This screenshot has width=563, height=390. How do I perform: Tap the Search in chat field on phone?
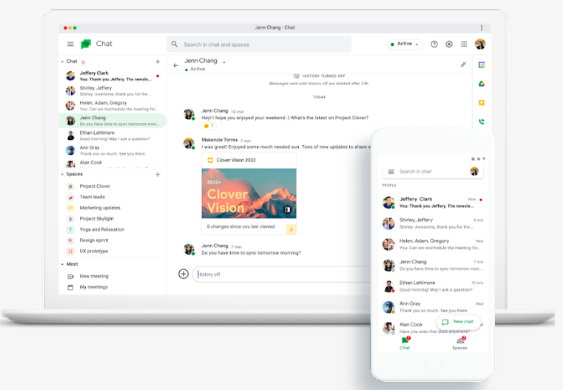(x=433, y=171)
